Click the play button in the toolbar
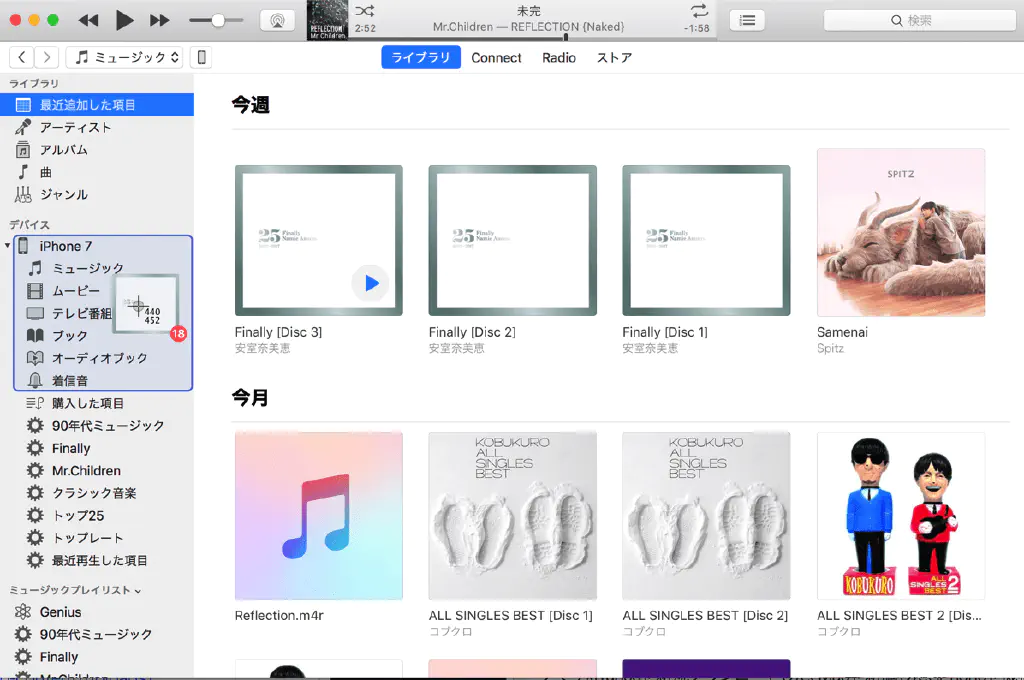Viewport: 1024px width, 680px height. coord(124,21)
